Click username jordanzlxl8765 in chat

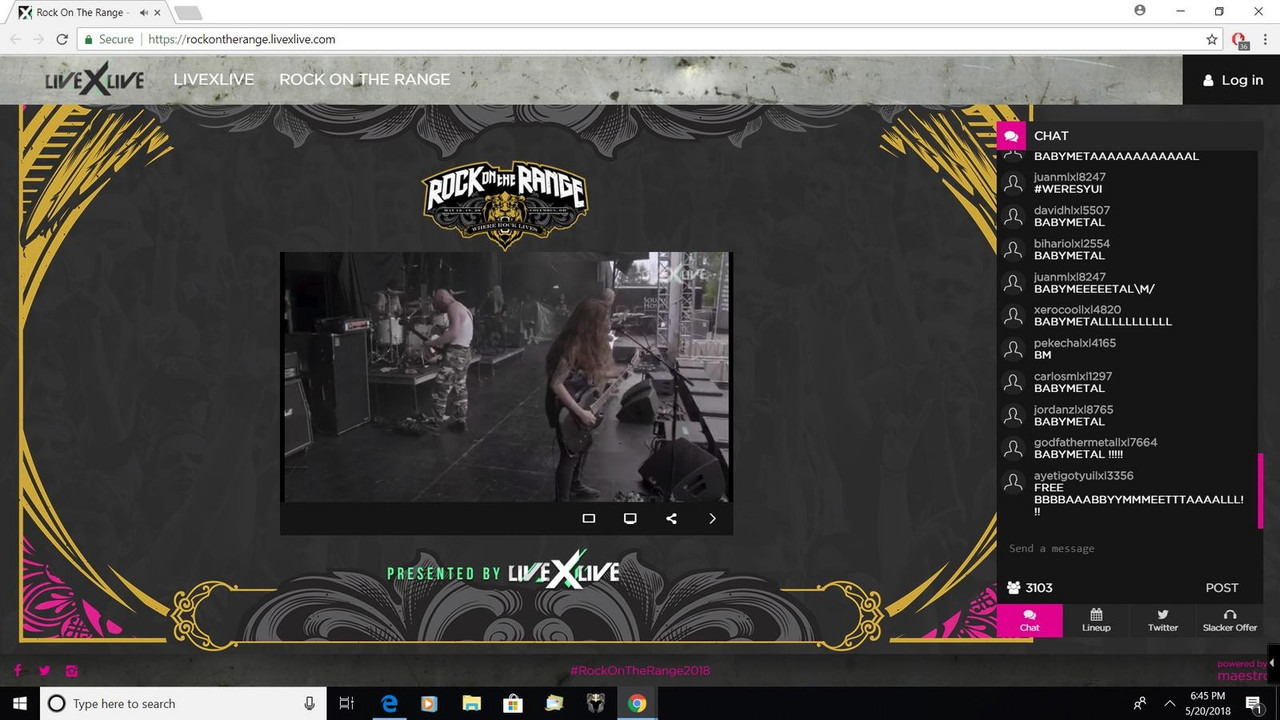click(1073, 409)
